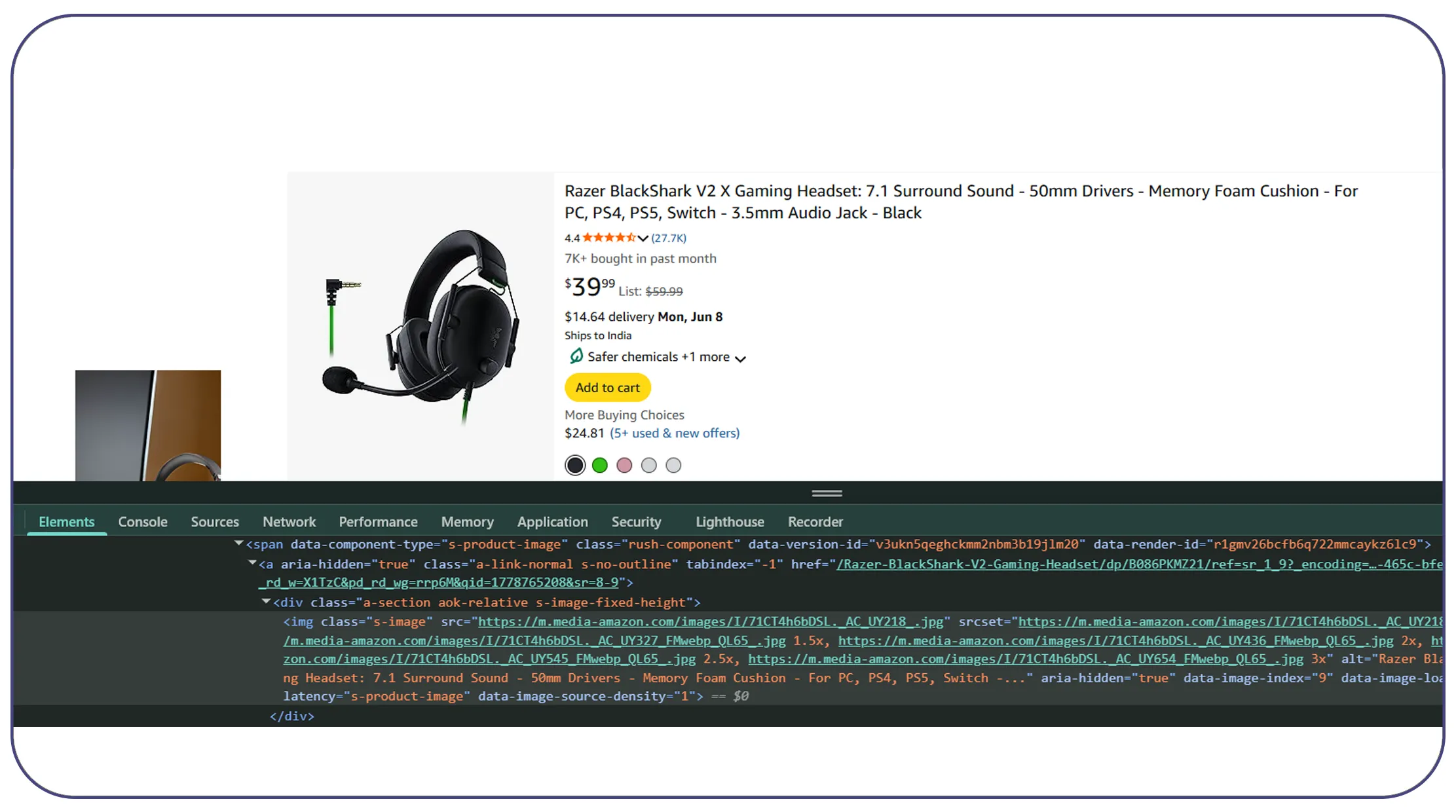The height and width of the screenshot is (812, 1456).
Task: Select the Recorder tab
Action: click(x=815, y=522)
